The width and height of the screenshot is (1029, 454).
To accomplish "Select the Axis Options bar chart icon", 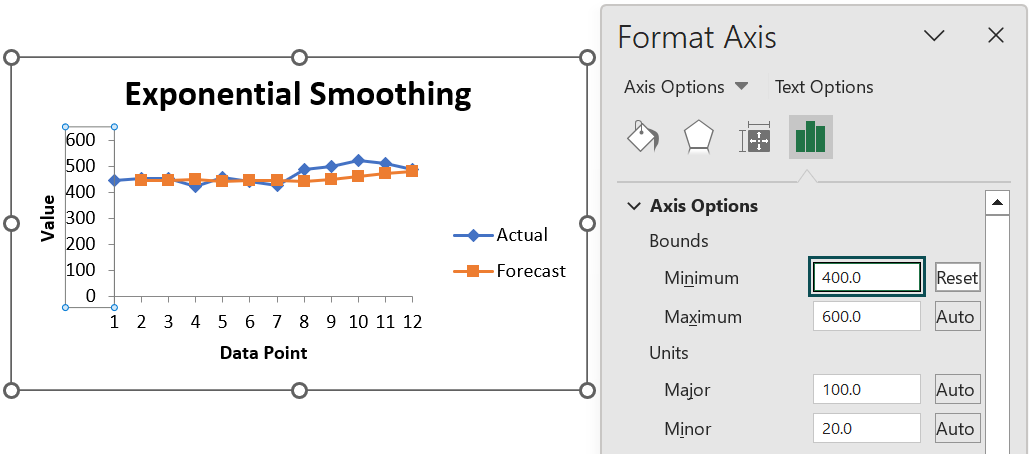I will 810,137.
